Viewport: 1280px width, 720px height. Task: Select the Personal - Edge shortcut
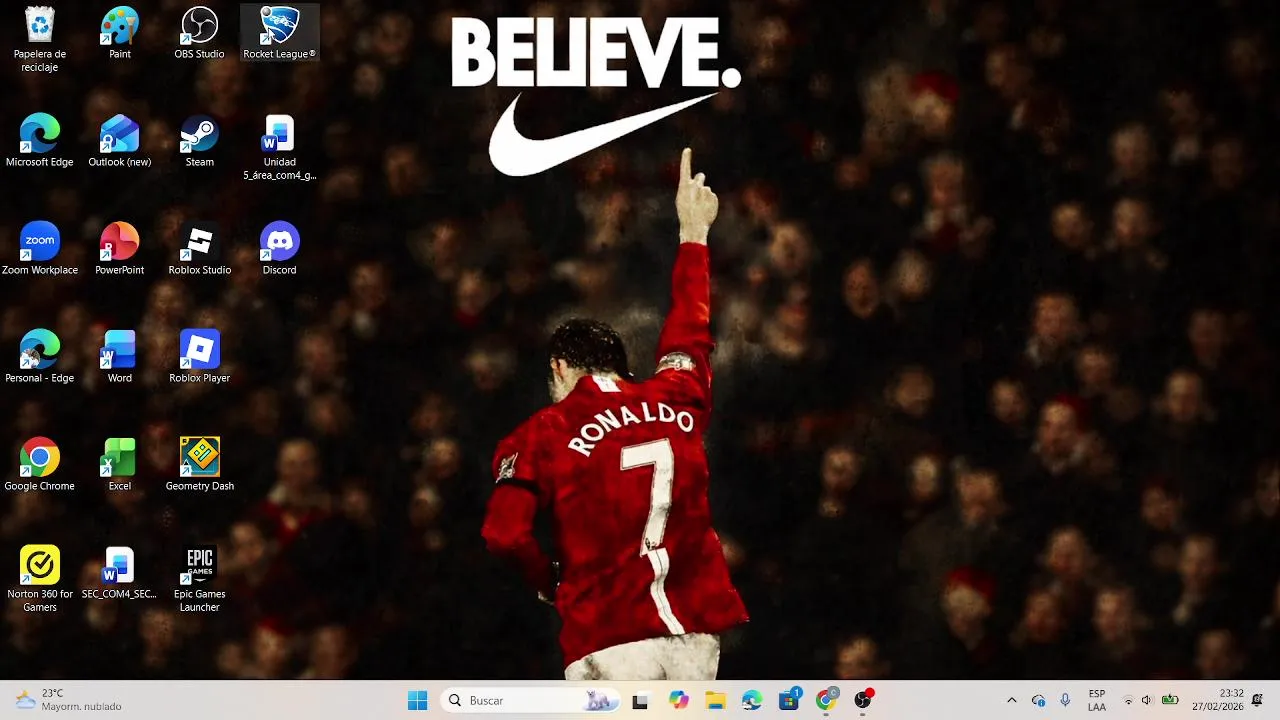tap(40, 357)
